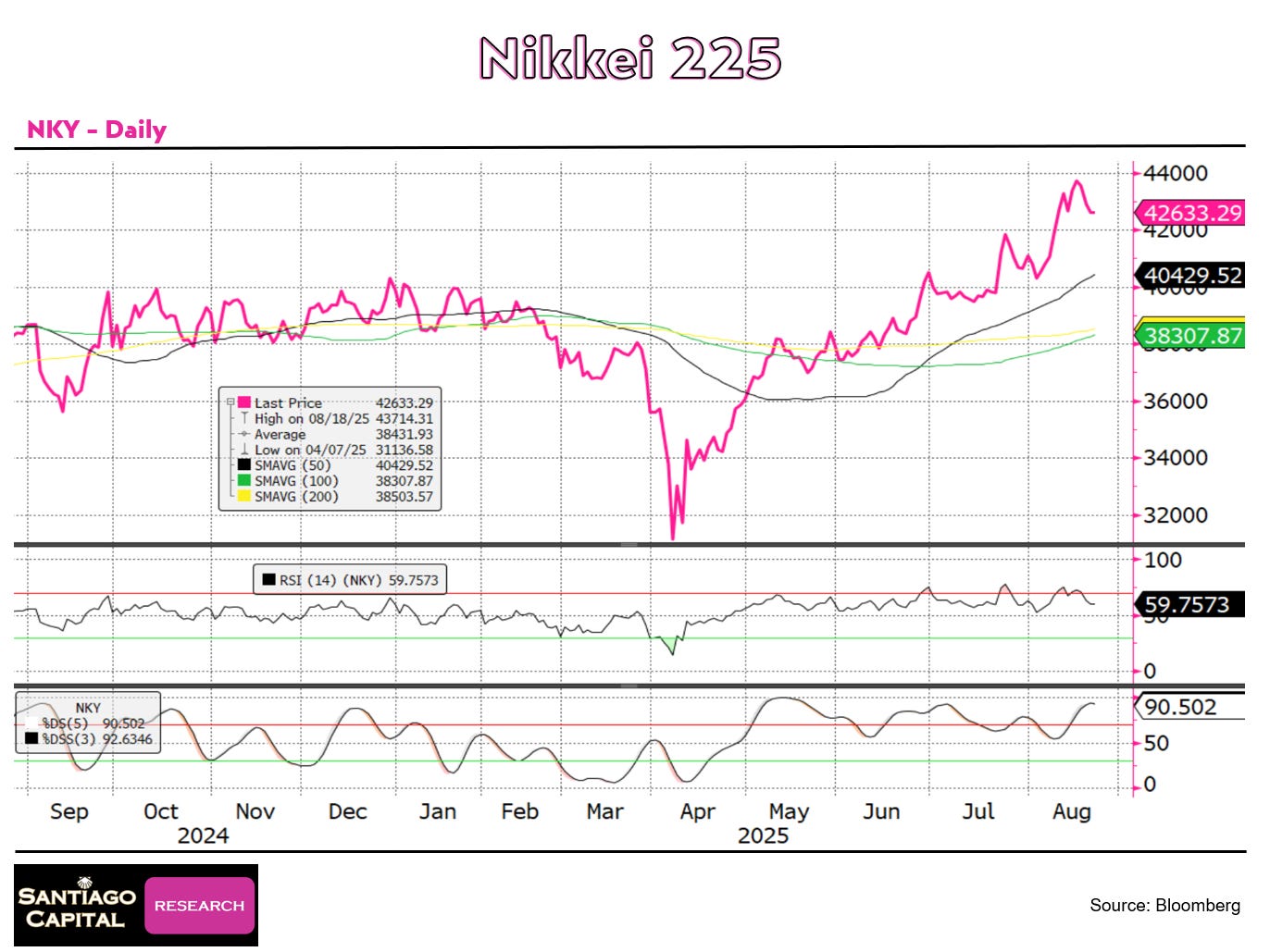Screen dimensions: 1270x952
Task: Select the Santiago Capital logo
Action: coord(78,907)
